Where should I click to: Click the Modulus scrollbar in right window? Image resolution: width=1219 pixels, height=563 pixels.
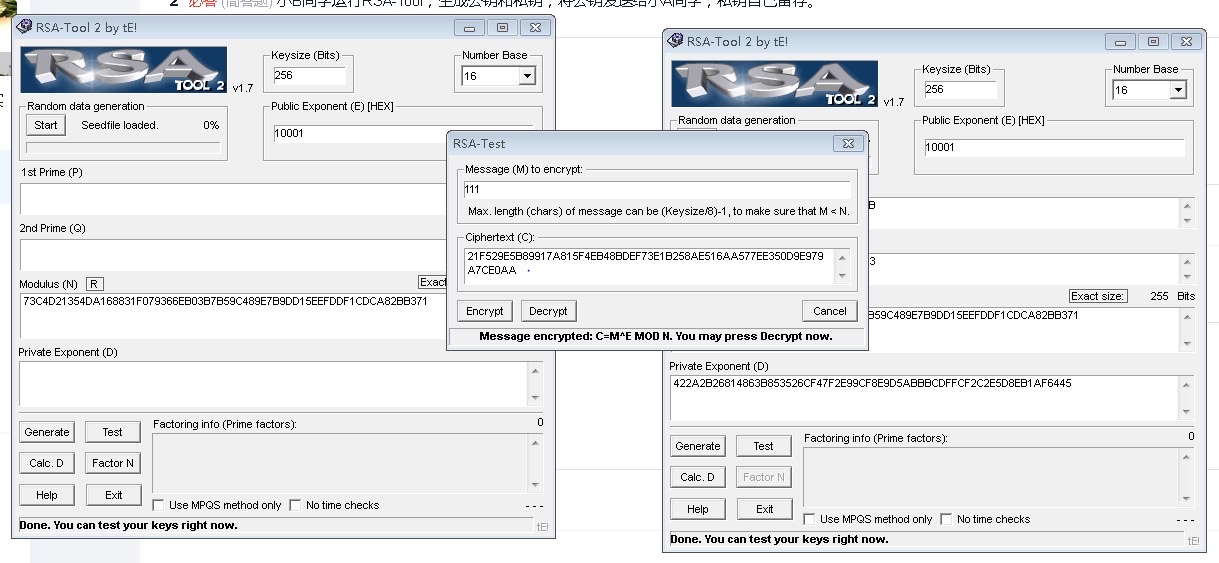tap(1187, 330)
